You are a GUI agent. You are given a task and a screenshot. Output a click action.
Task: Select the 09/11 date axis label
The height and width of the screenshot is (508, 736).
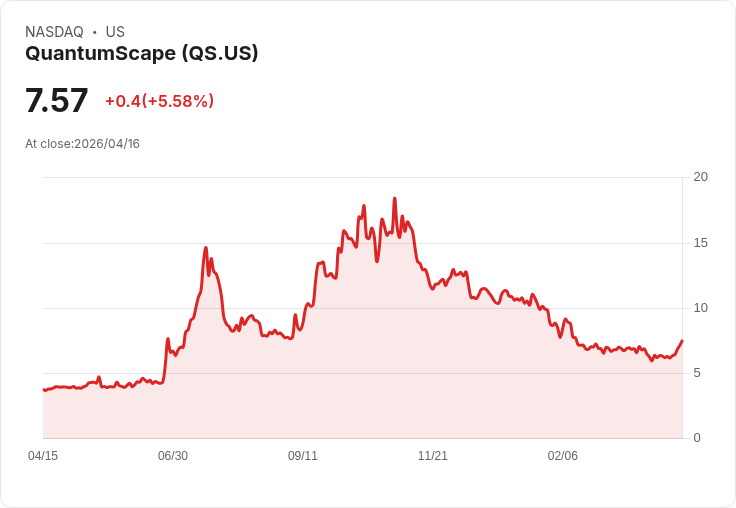click(x=303, y=455)
